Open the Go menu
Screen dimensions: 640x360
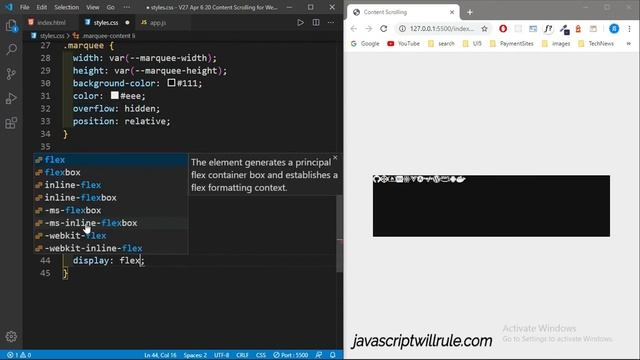tap(111, 7)
